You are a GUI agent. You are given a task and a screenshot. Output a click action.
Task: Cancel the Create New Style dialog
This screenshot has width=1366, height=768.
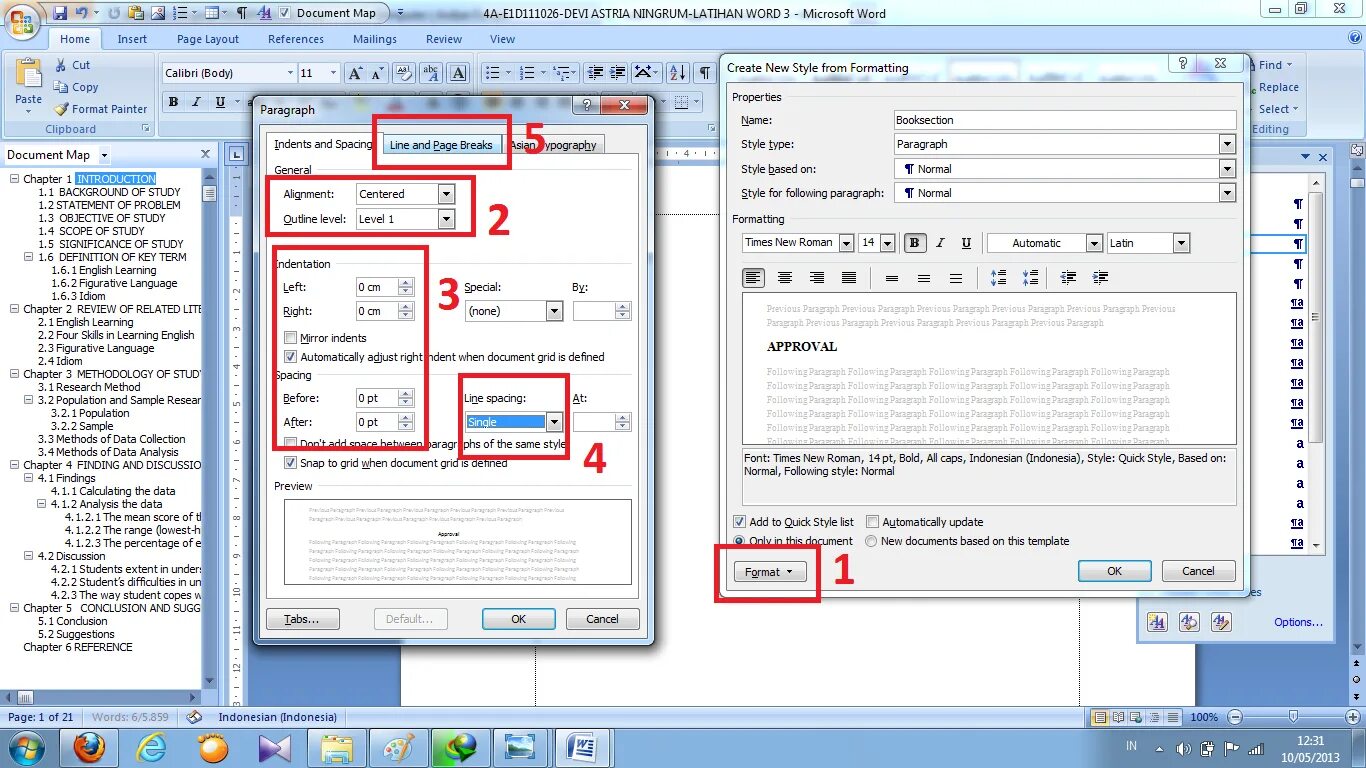[x=1198, y=571]
